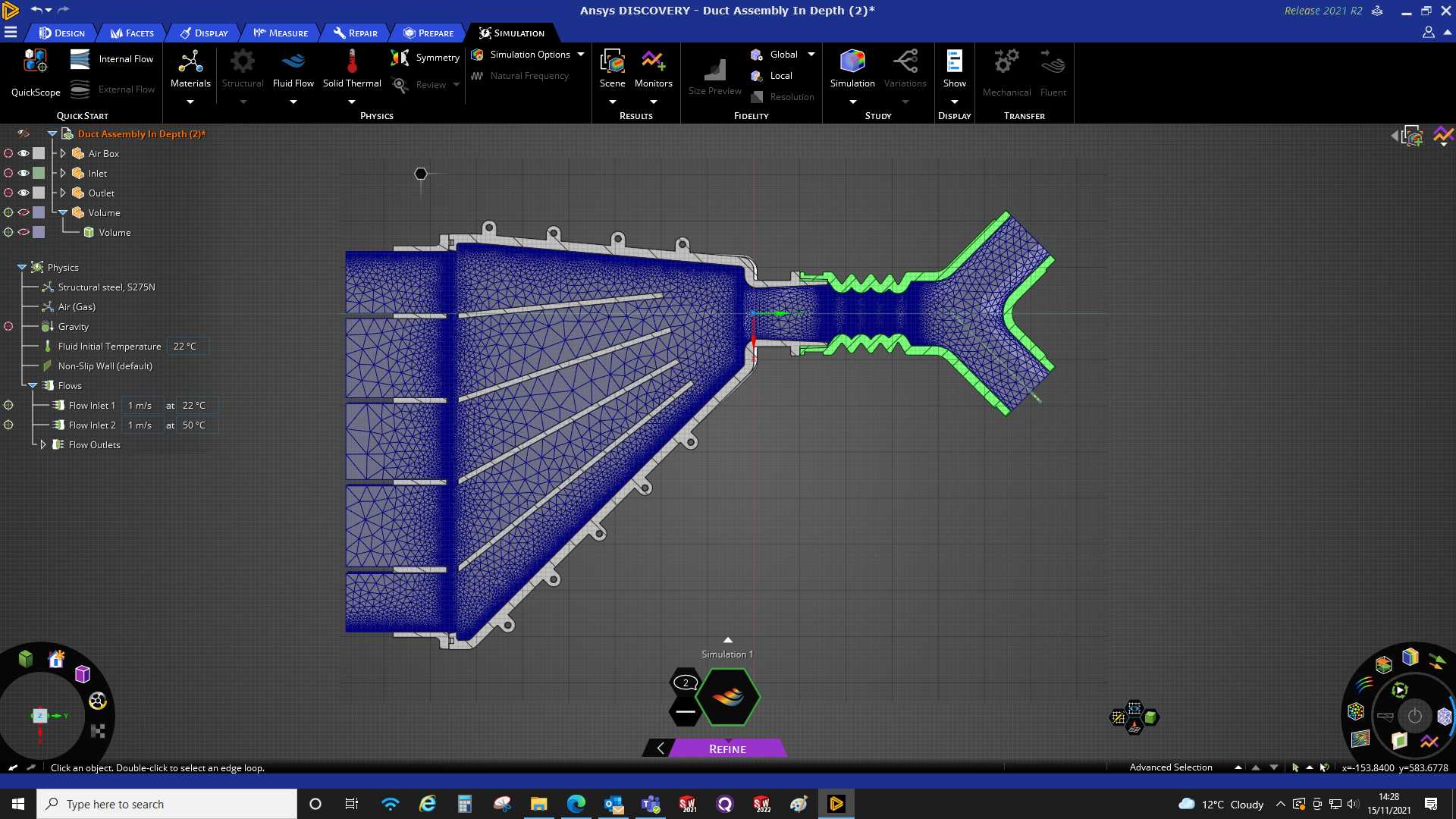The height and width of the screenshot is (819, 1456).
Task: Click the back arrow beside Refine
Action: click(x=660, y=748)
